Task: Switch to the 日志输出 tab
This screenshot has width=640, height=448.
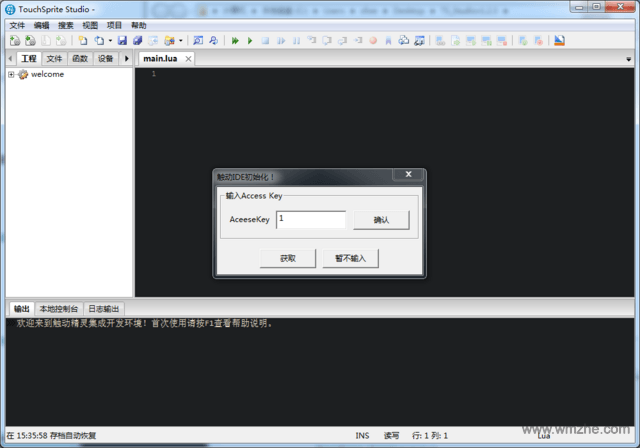Action: pos(104,309)
